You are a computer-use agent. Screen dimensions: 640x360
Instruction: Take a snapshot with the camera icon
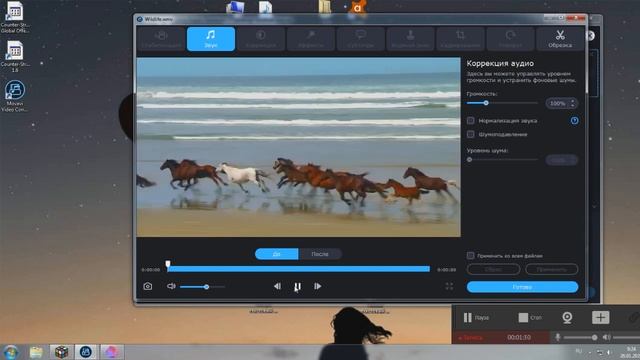148,287
